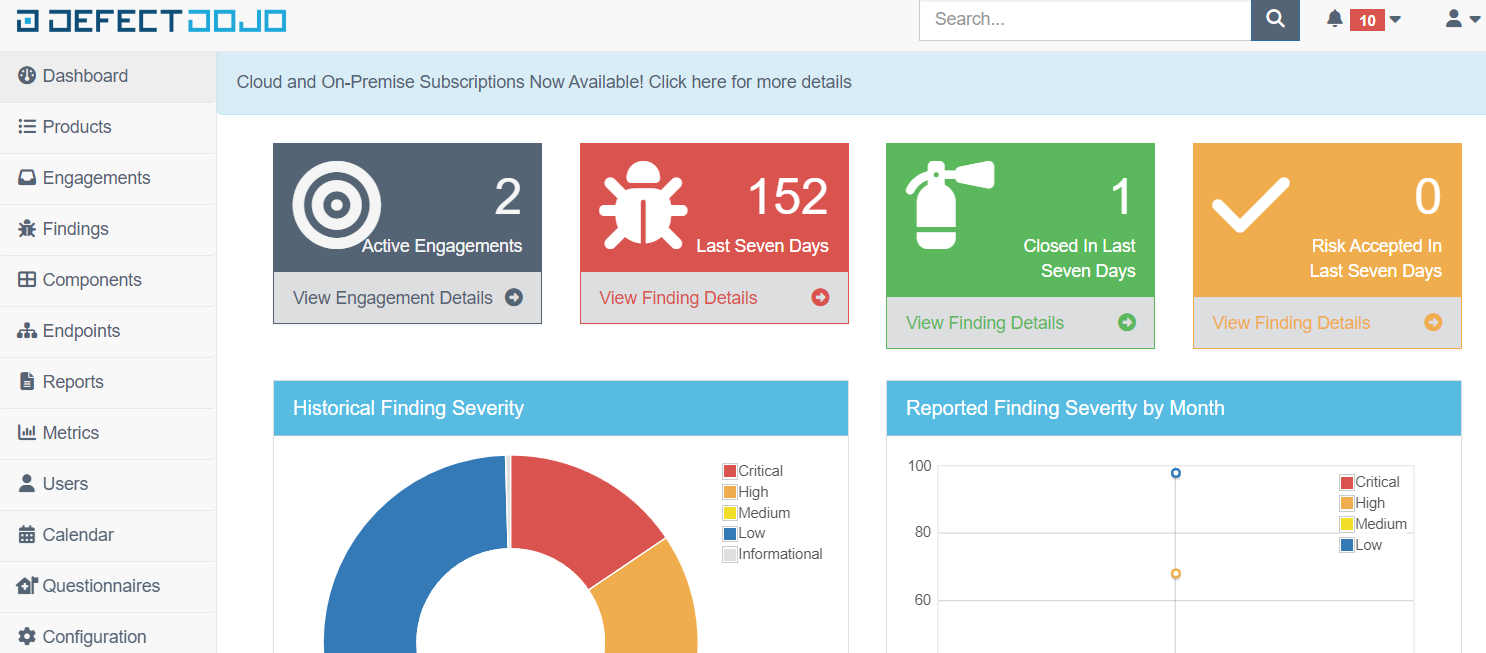The width and height of the screenshot is (1486, 653).
Task: Toggle Informational swatch in Historical Finding Severity legend
Action: click(x=730, y=554)
